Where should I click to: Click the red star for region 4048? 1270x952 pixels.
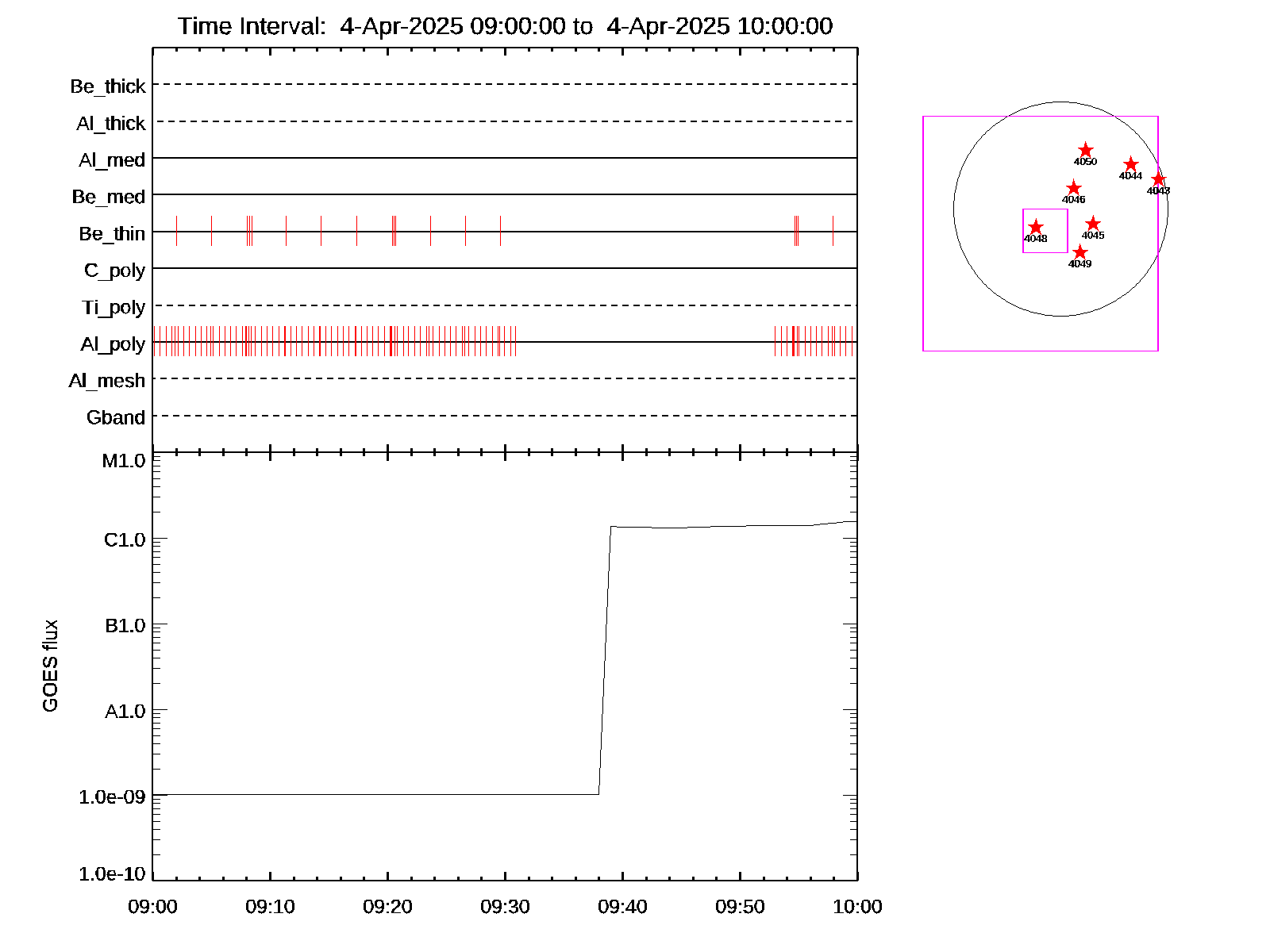click(1036, 228)
